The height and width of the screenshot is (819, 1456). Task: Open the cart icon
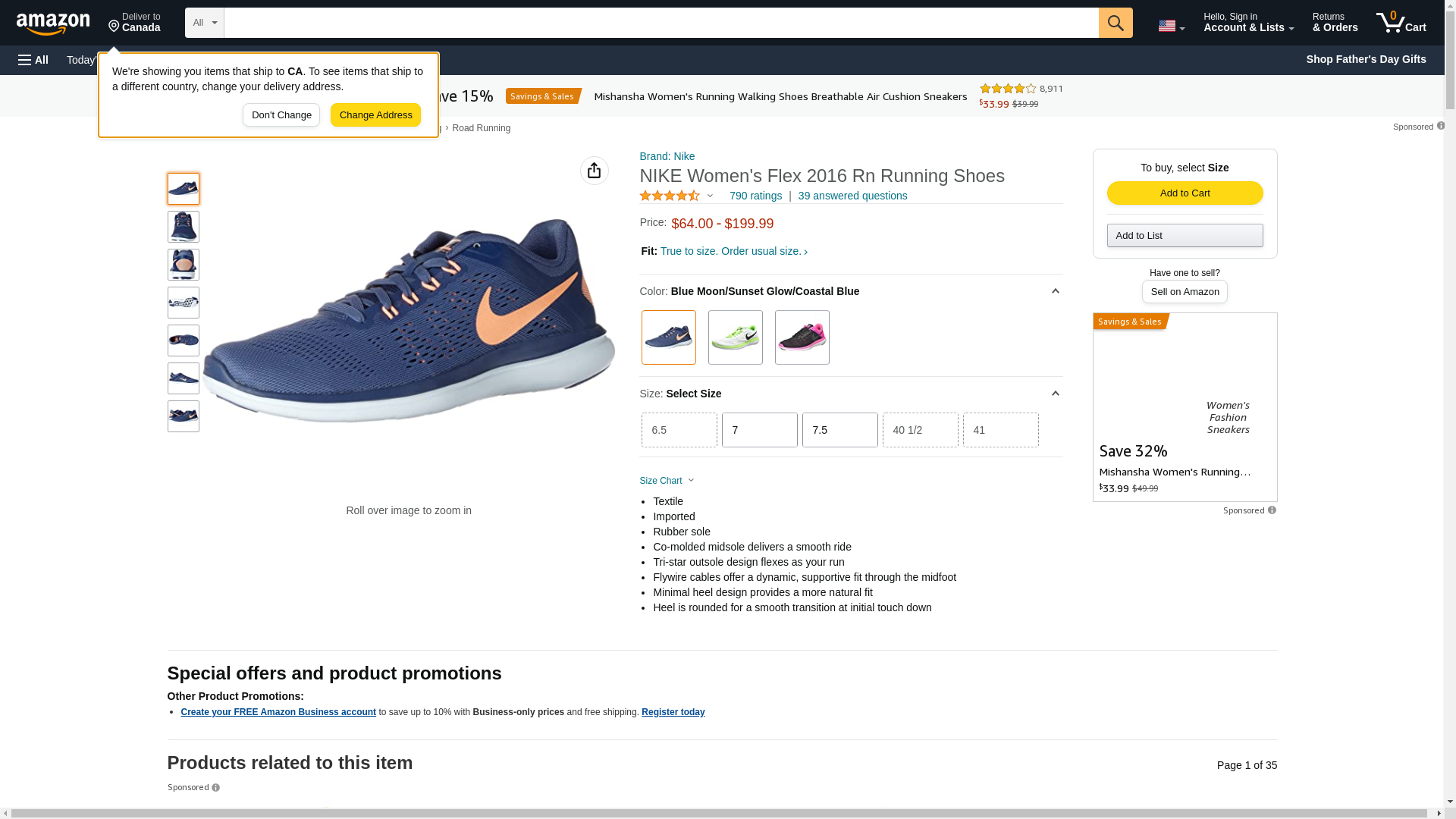point(1401,23)
